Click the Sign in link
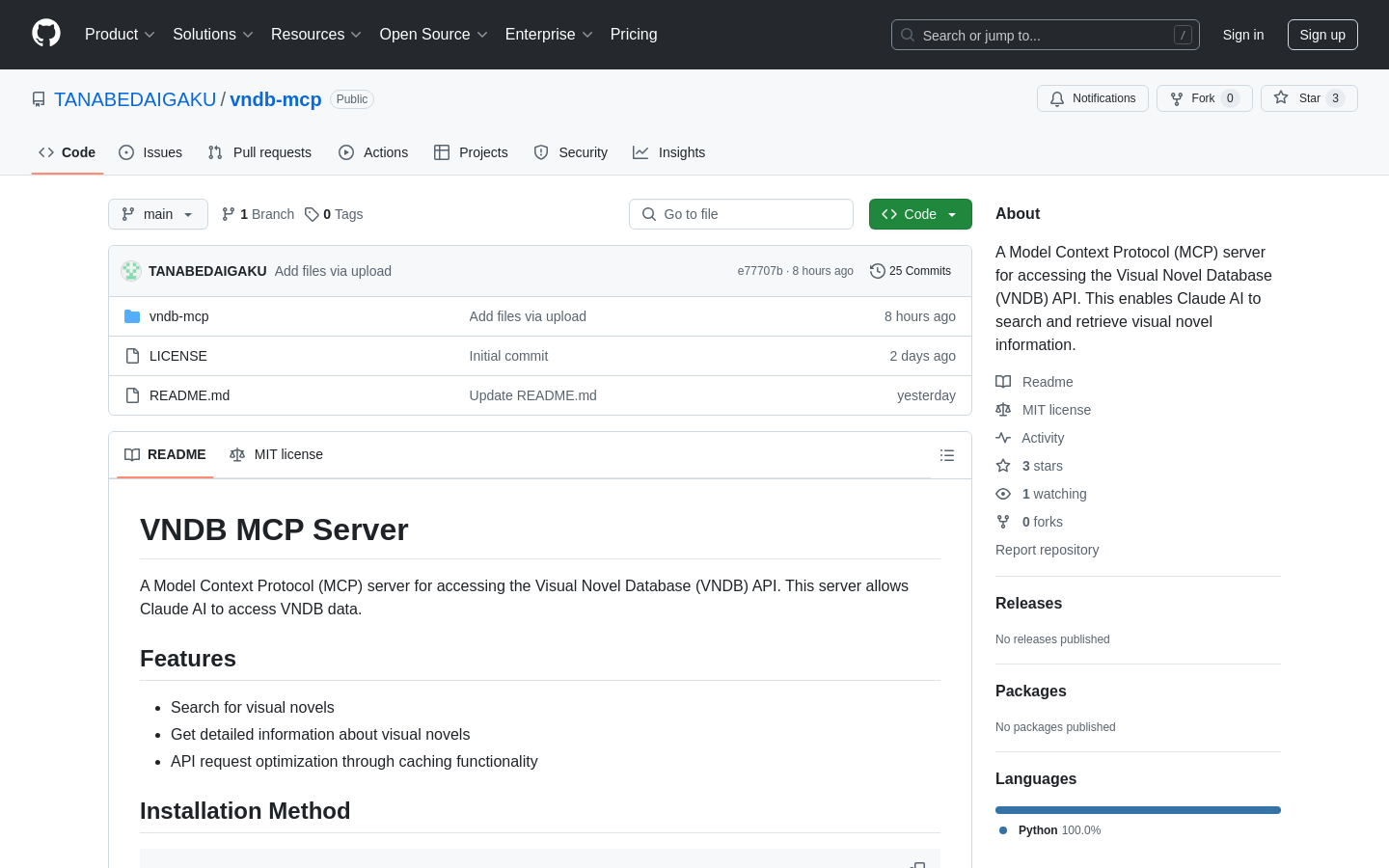The image size is (1389, 868). pyautogui.click(x=1242, y=35)
